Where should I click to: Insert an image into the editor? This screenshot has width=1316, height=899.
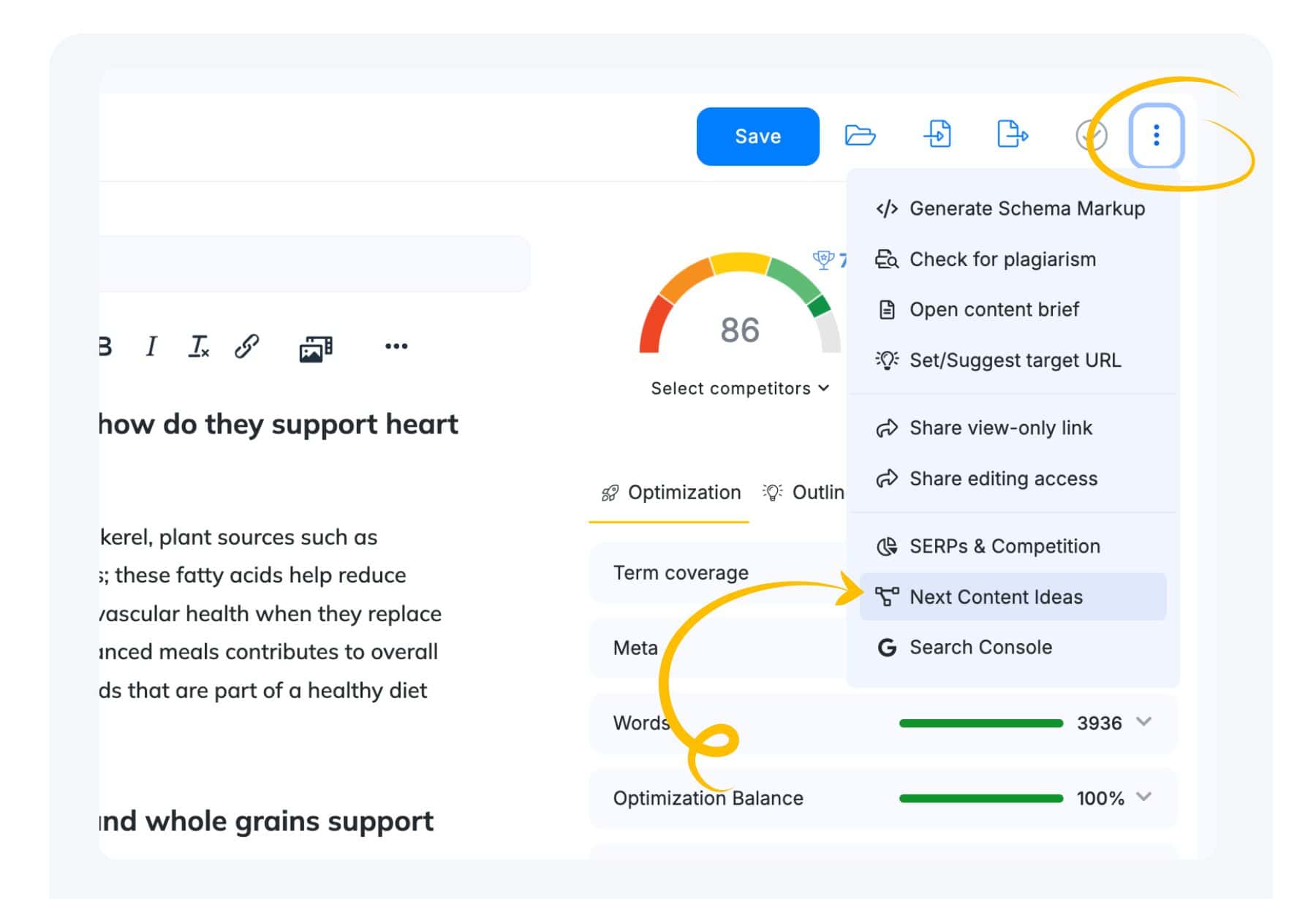point(315,349)
